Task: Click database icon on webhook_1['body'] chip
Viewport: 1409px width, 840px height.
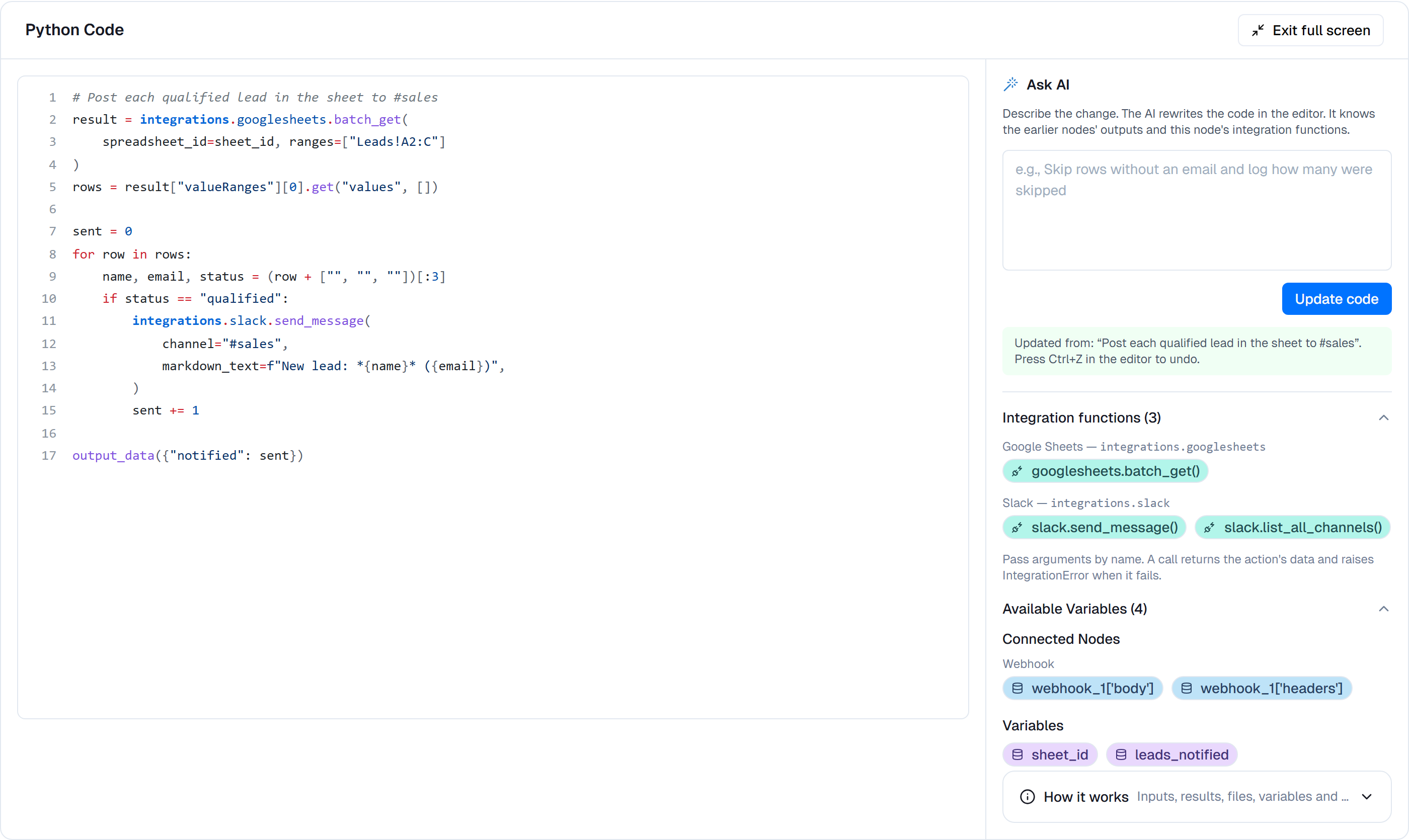Action: [1017, 688]
